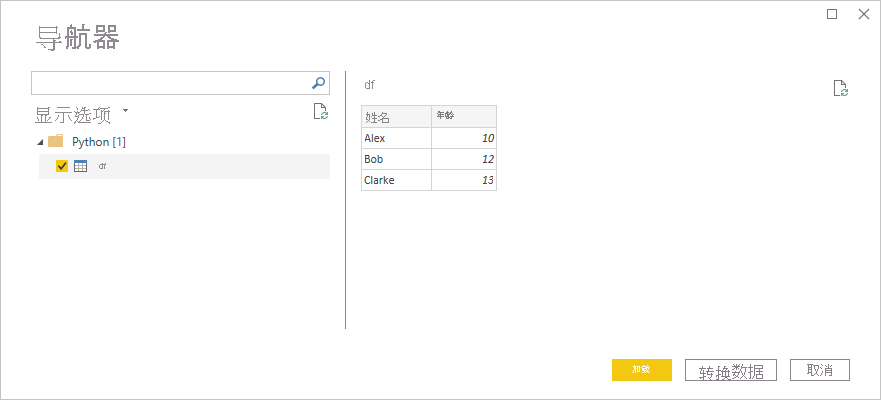This screenshot has width=881, height=400.
Task: Close the 导航器 dialog
Action: [x=863, y=14]
